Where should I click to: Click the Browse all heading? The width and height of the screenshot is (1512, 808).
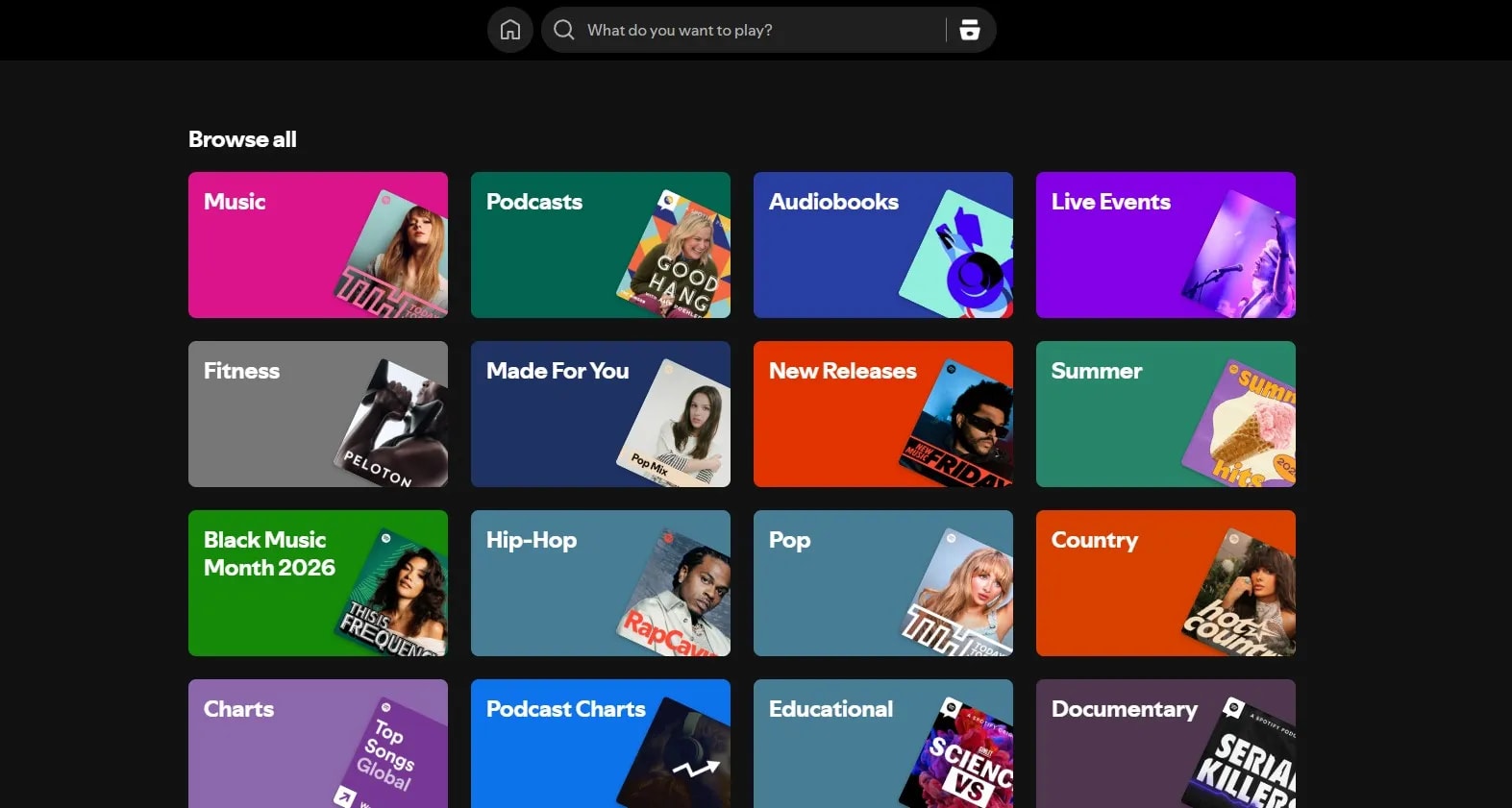pos(242,139)
